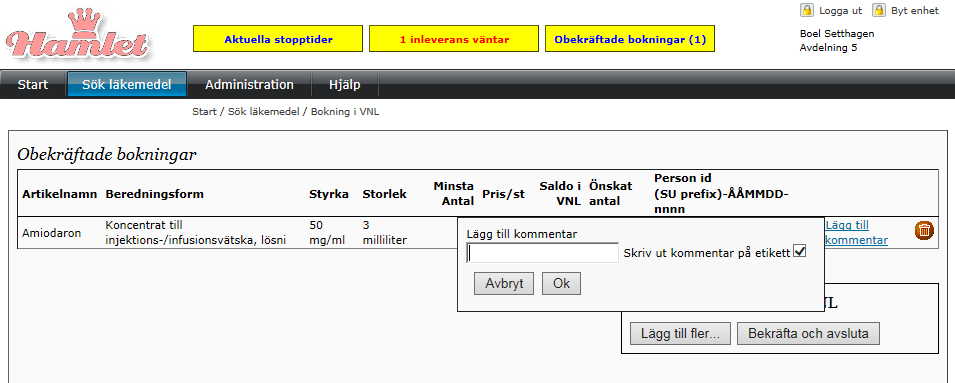Click the lock icon beside Logga ut
The image size is (955, 383).
[806, 10]
